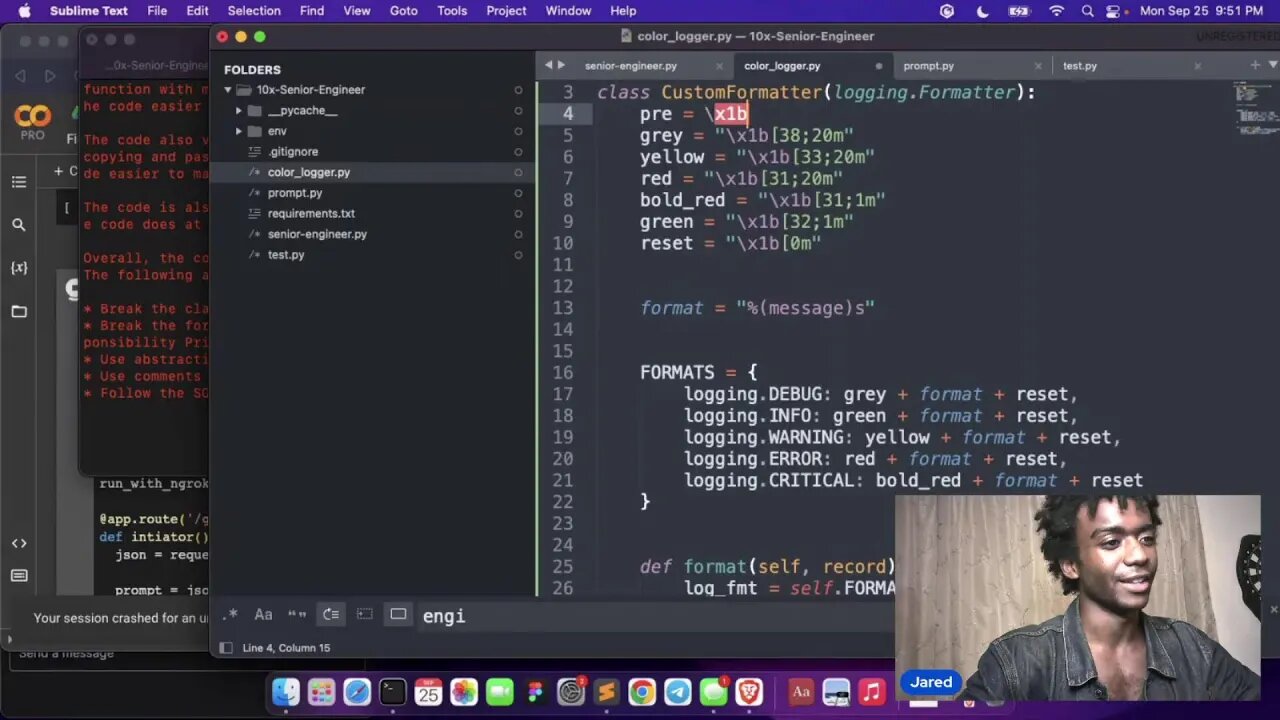
Task: Open the Find menu
Action: (x=312, y=11)
